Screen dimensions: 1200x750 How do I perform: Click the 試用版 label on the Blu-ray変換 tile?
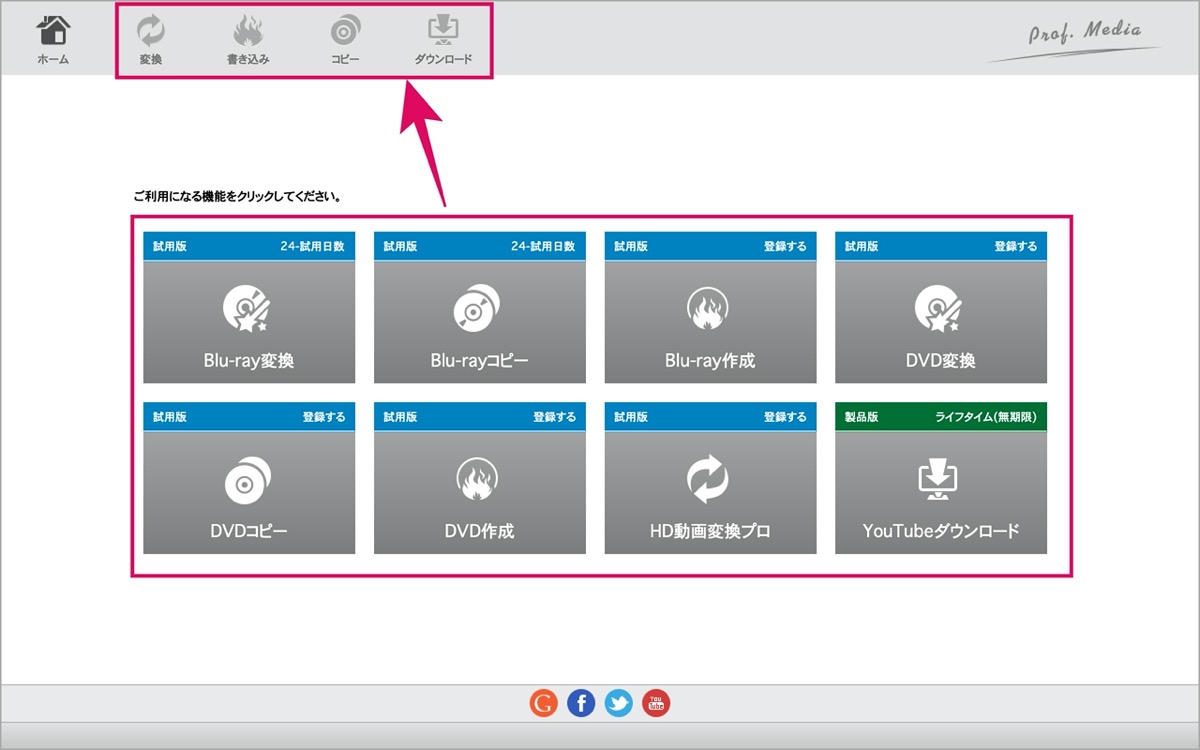point(169,246)
